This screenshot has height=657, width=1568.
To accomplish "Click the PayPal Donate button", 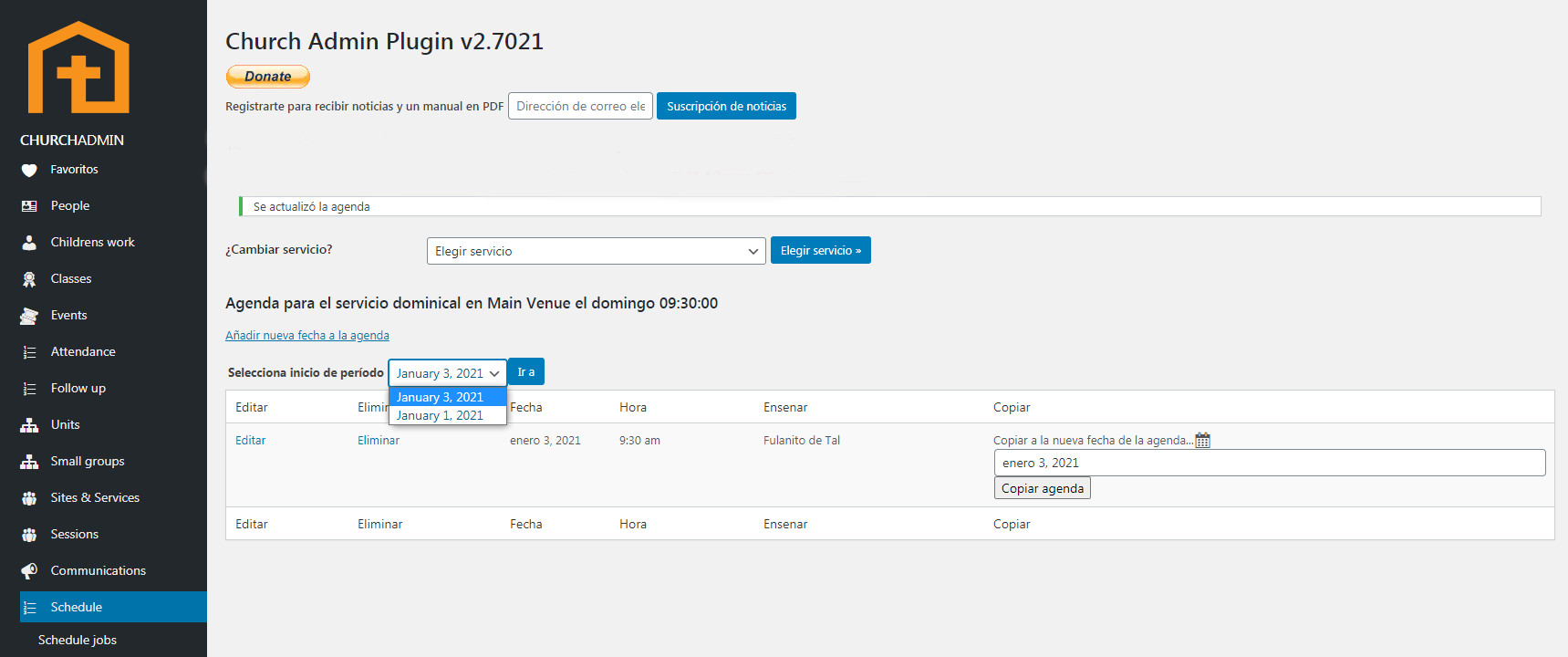I will click(268, 77).
